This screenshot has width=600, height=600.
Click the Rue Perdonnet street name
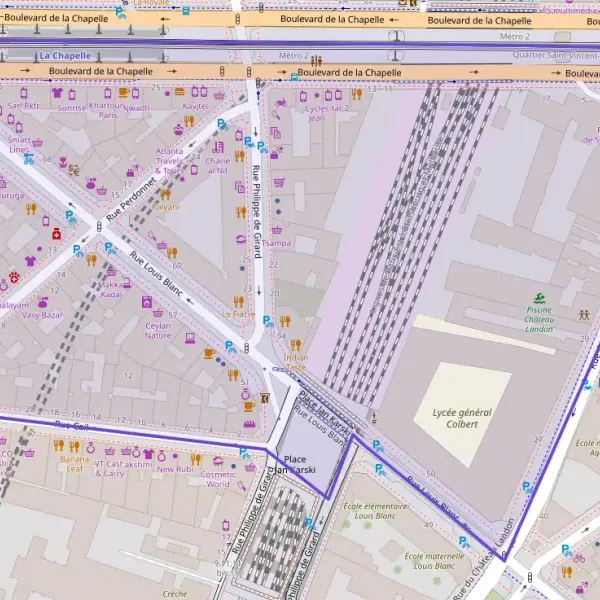[131, 199]
